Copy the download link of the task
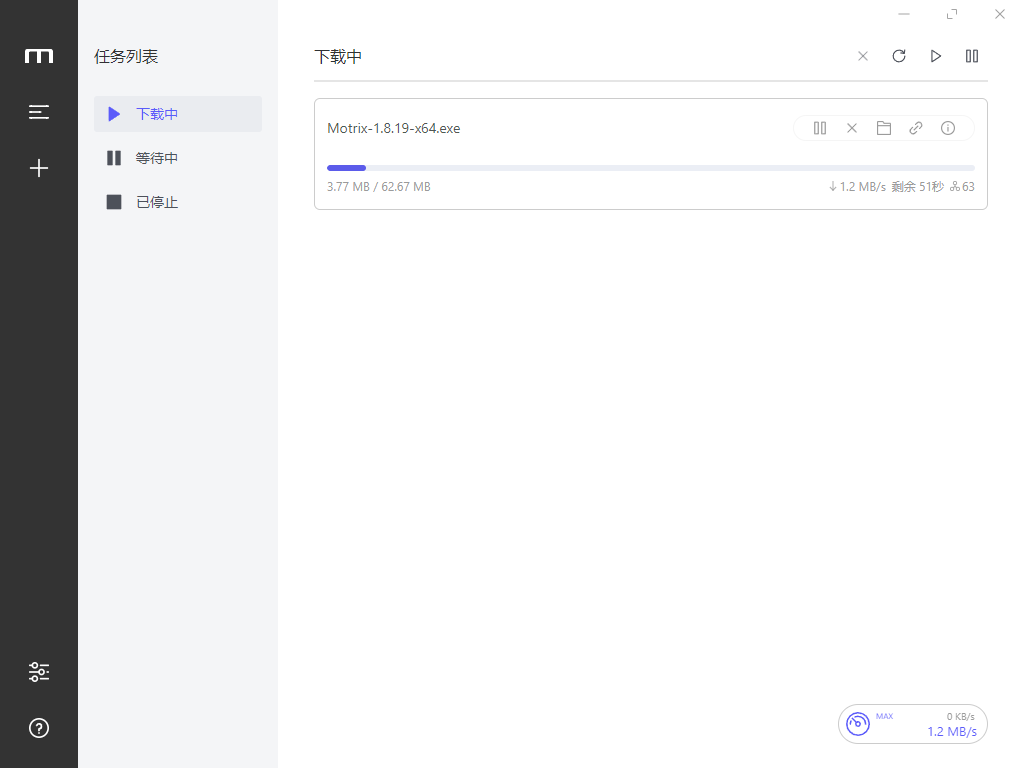The width and height of the screenshot is (1024, 768). coord(916,128)
